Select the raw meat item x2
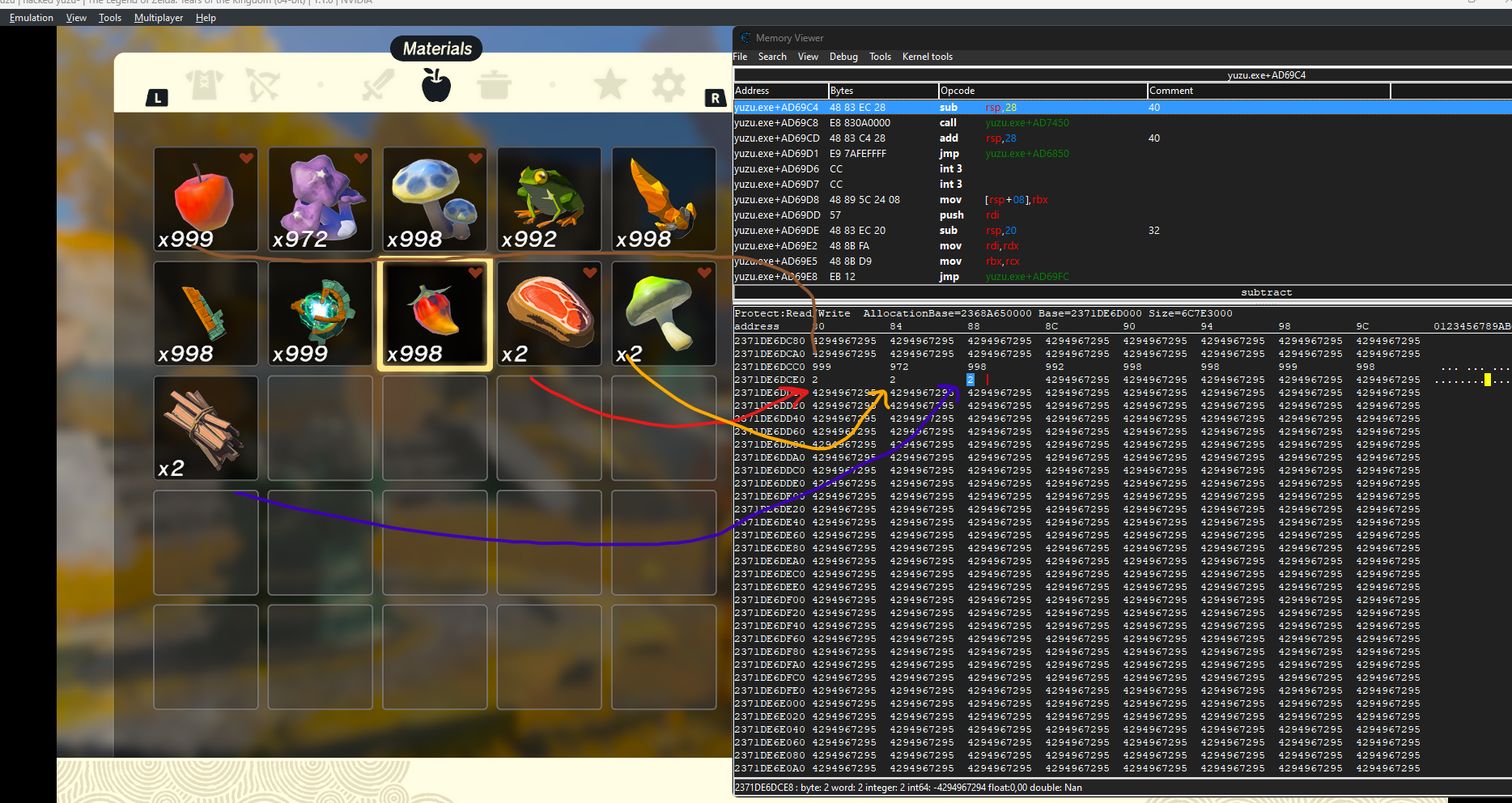1512x803 pixels. point(550,313)
